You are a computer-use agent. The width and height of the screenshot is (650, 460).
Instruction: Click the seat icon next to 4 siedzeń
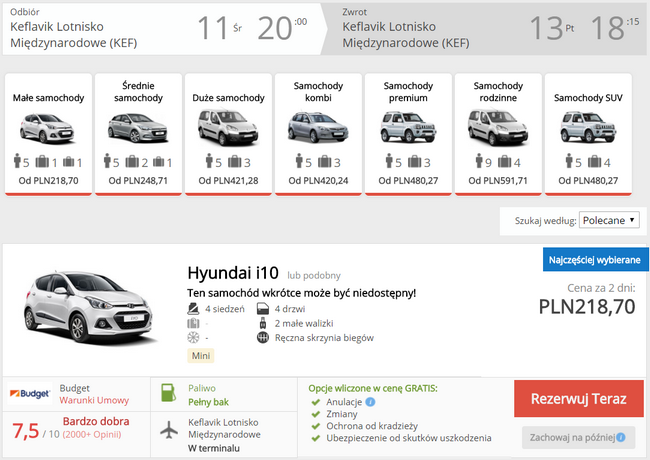193,309
